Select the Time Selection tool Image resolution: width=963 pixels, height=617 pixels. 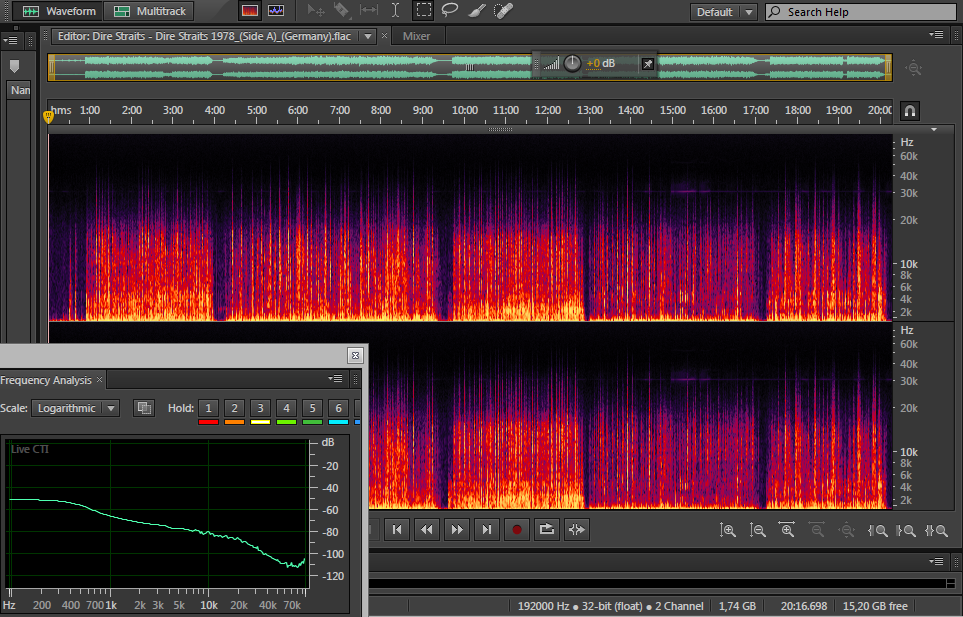pyautogui.click(x=396, y=10)
